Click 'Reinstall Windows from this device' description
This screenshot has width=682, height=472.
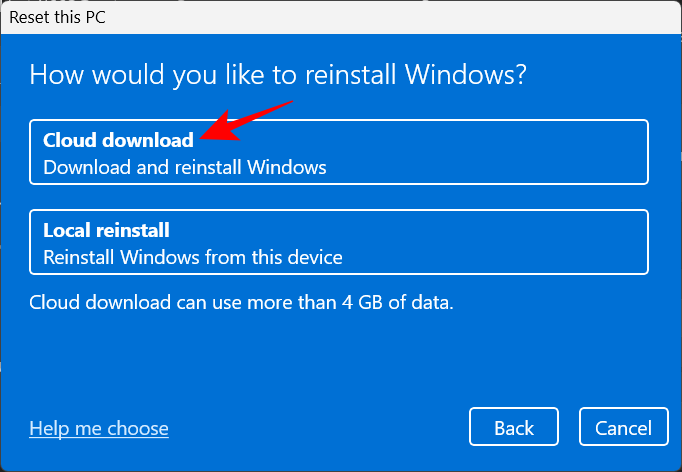[193, 257]
